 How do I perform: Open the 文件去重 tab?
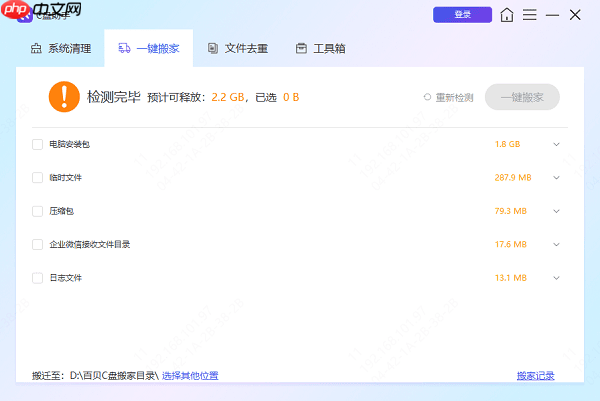[238, 49]
